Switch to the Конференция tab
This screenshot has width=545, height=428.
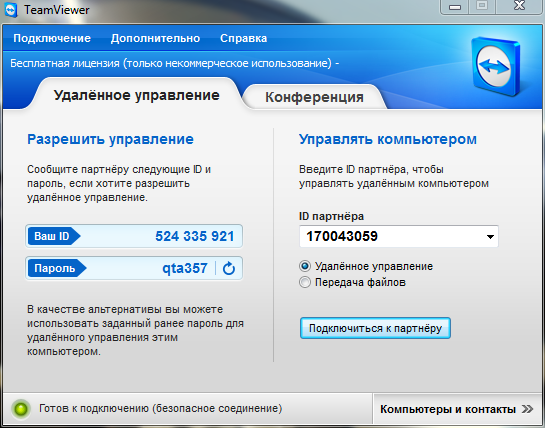(x=314, y=97)
